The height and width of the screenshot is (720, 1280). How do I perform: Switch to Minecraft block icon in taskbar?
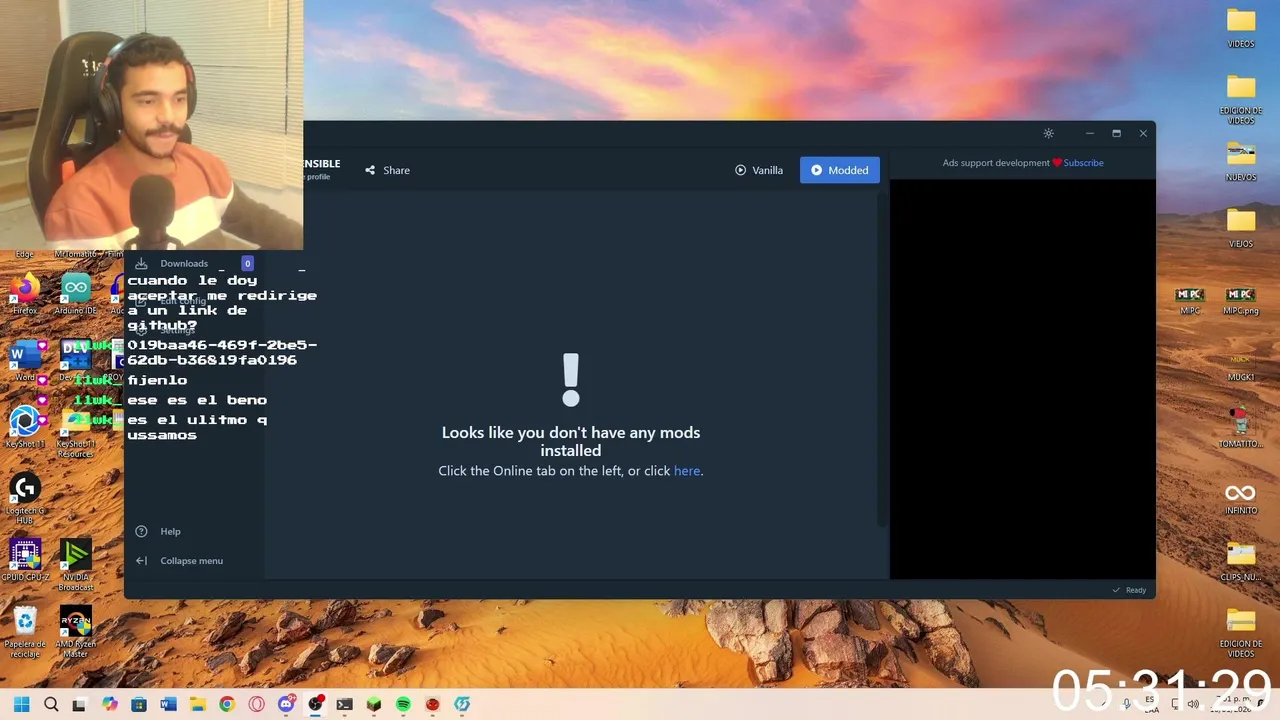pos(374,704)
